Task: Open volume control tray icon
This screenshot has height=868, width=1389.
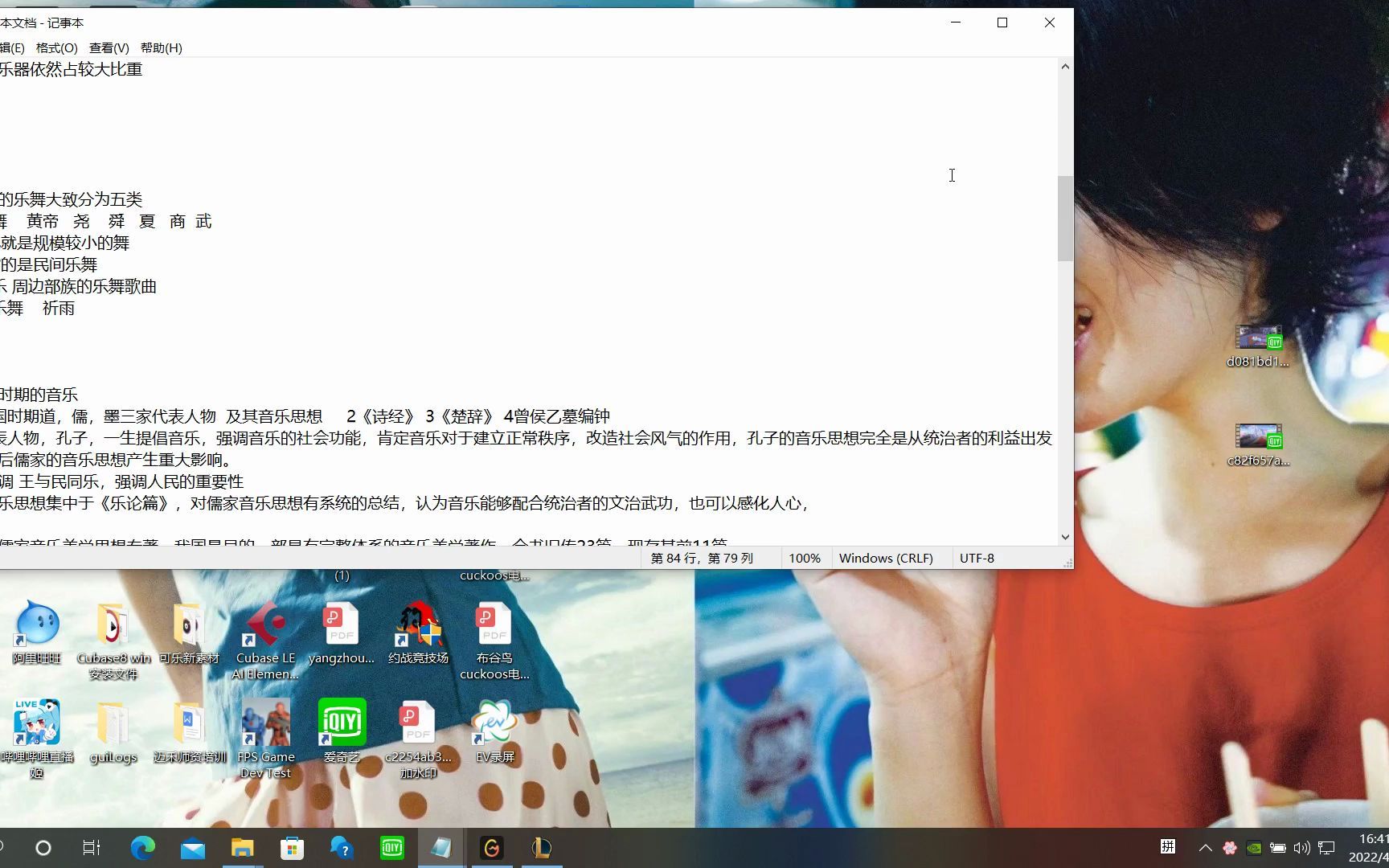Action: [1302, 848]
